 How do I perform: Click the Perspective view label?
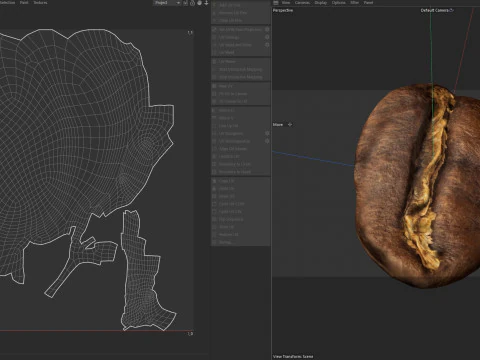283,10
